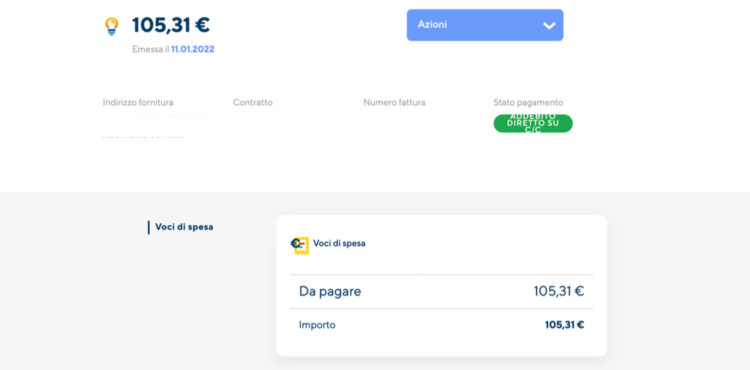750x370 pixels.
Task: Click the Importo row label
Action: [317, 325]
